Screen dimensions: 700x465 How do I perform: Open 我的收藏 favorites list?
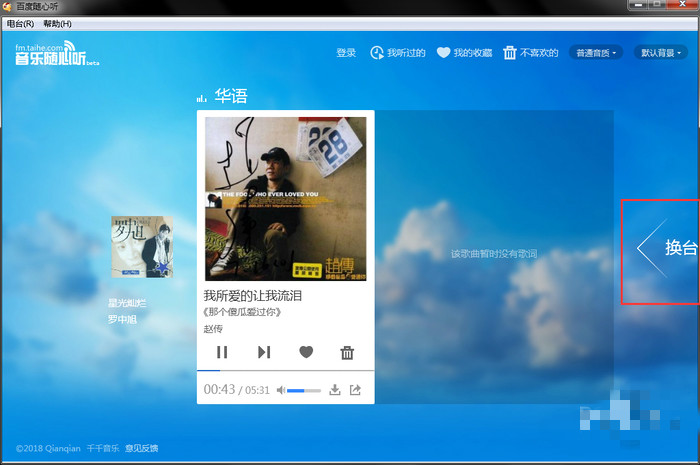click(x=464, y=53)
